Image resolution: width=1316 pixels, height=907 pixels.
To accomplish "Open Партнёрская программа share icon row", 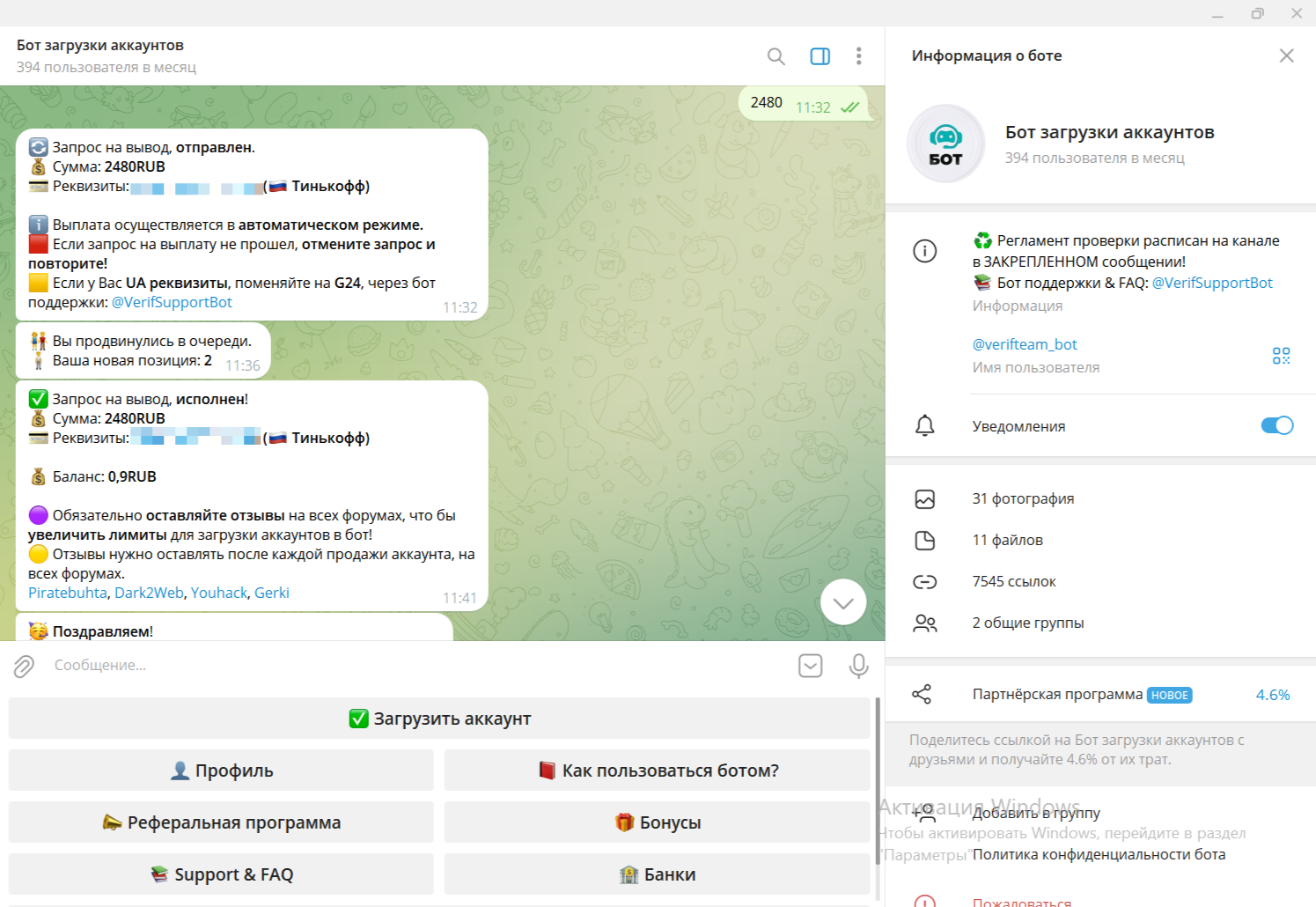I will [x=1056, y=695].
